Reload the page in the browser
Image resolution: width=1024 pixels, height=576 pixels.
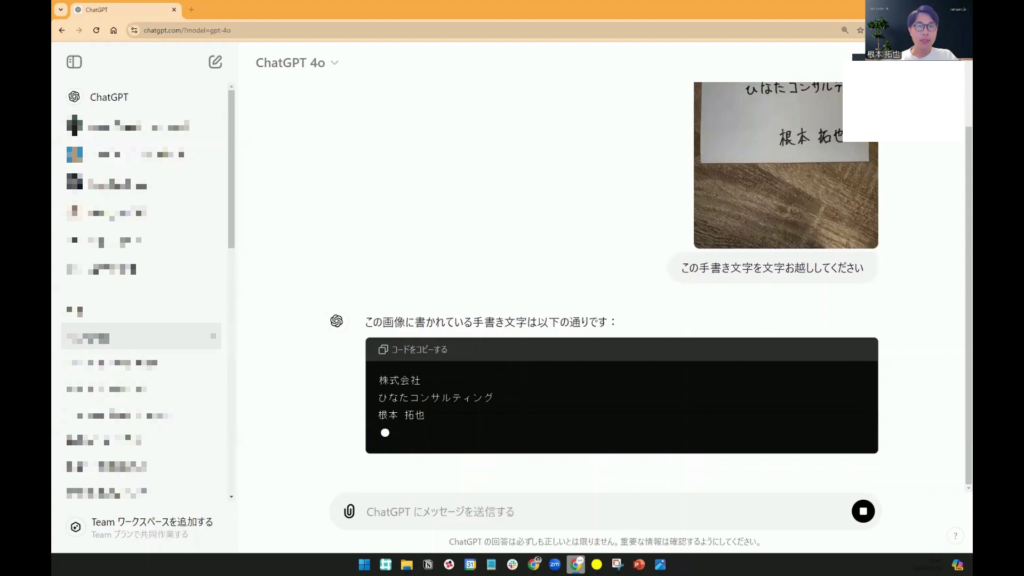click(x=96, y=30)
